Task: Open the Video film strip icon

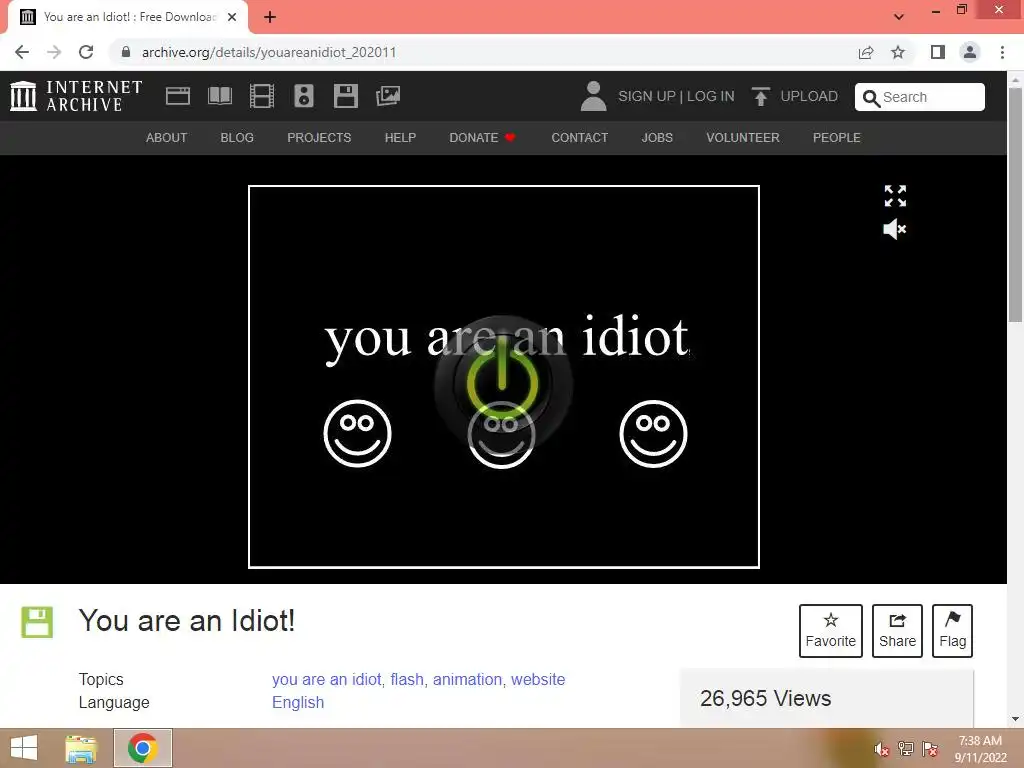Action: click(x=262, y=96)
